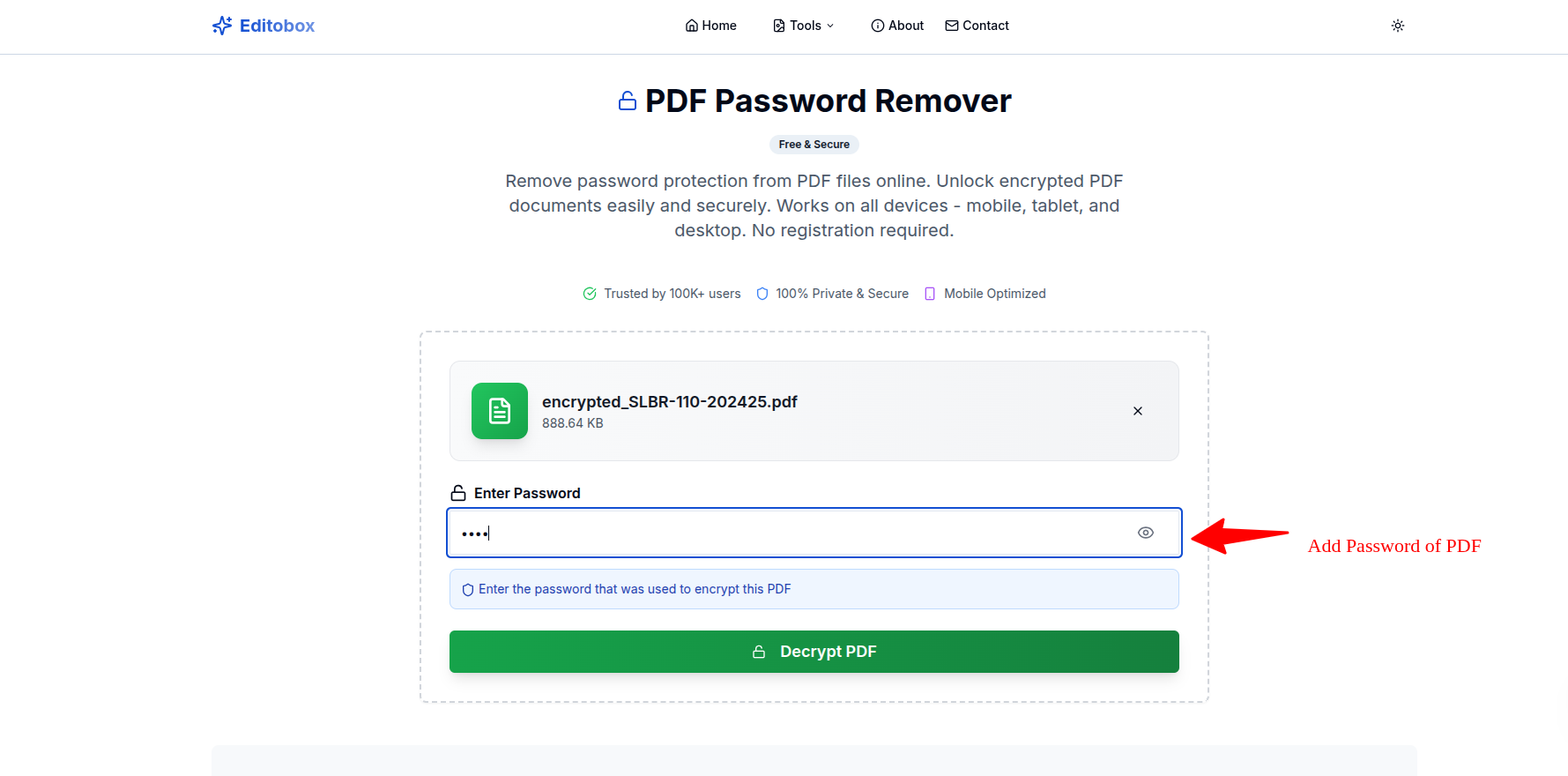The height and width of the screenshot is (776, 1568).
Task: Remove the uploaded encrypted PDF file
Action: pyautogui.click(x=1138, y=411)
